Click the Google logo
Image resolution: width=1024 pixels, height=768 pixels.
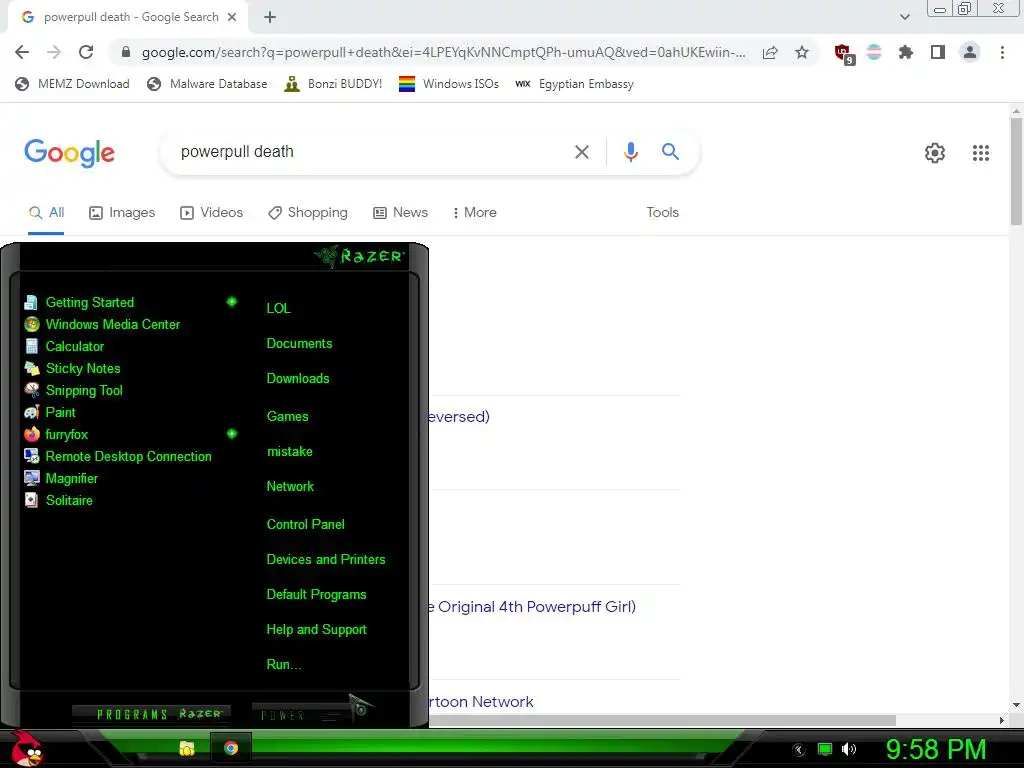(69, 153)
